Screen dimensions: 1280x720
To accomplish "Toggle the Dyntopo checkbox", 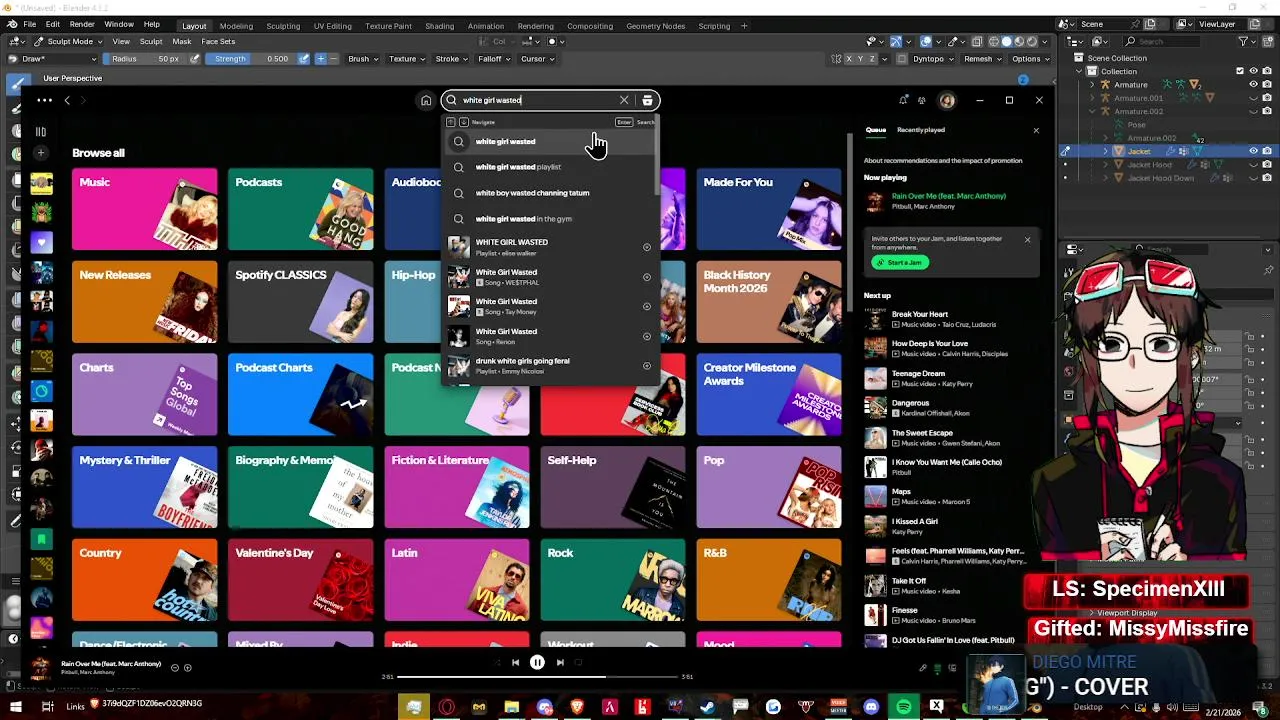I will 904,59.
